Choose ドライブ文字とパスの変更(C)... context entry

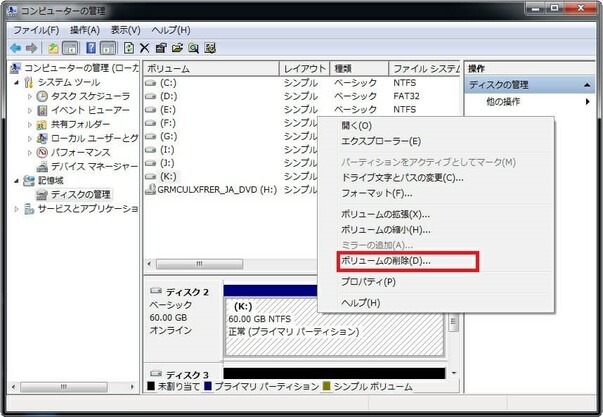tap(402, 178)
